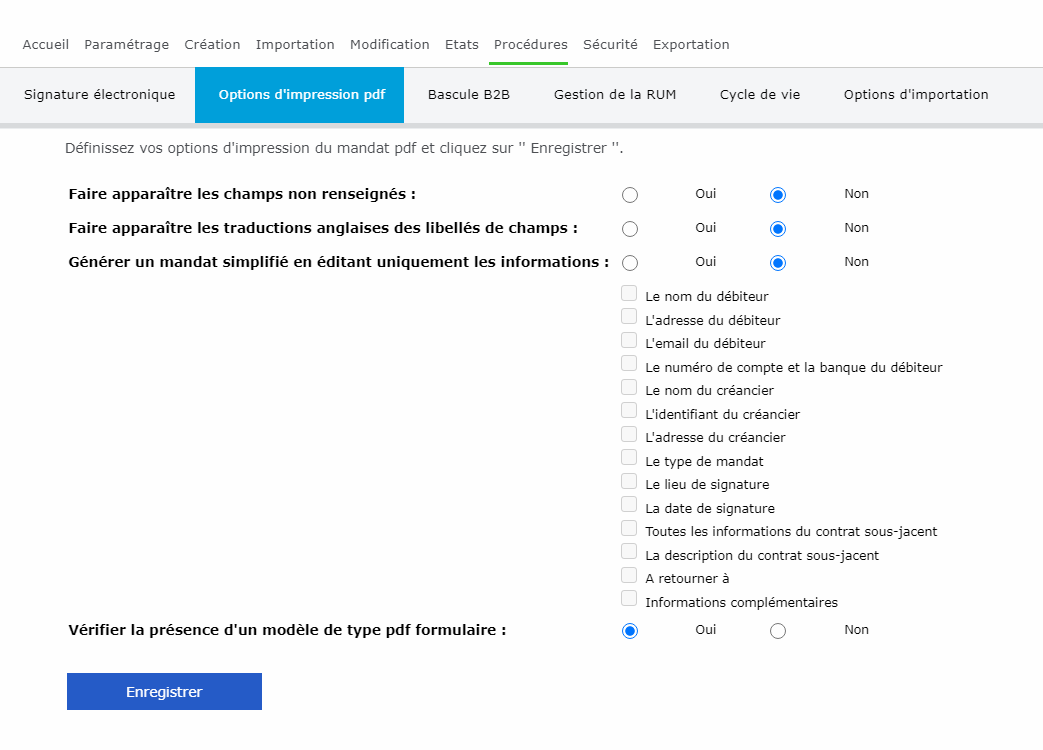Tick the "L'email du débiteur" checkbox

pyautogui.click(x=629, y=340)
